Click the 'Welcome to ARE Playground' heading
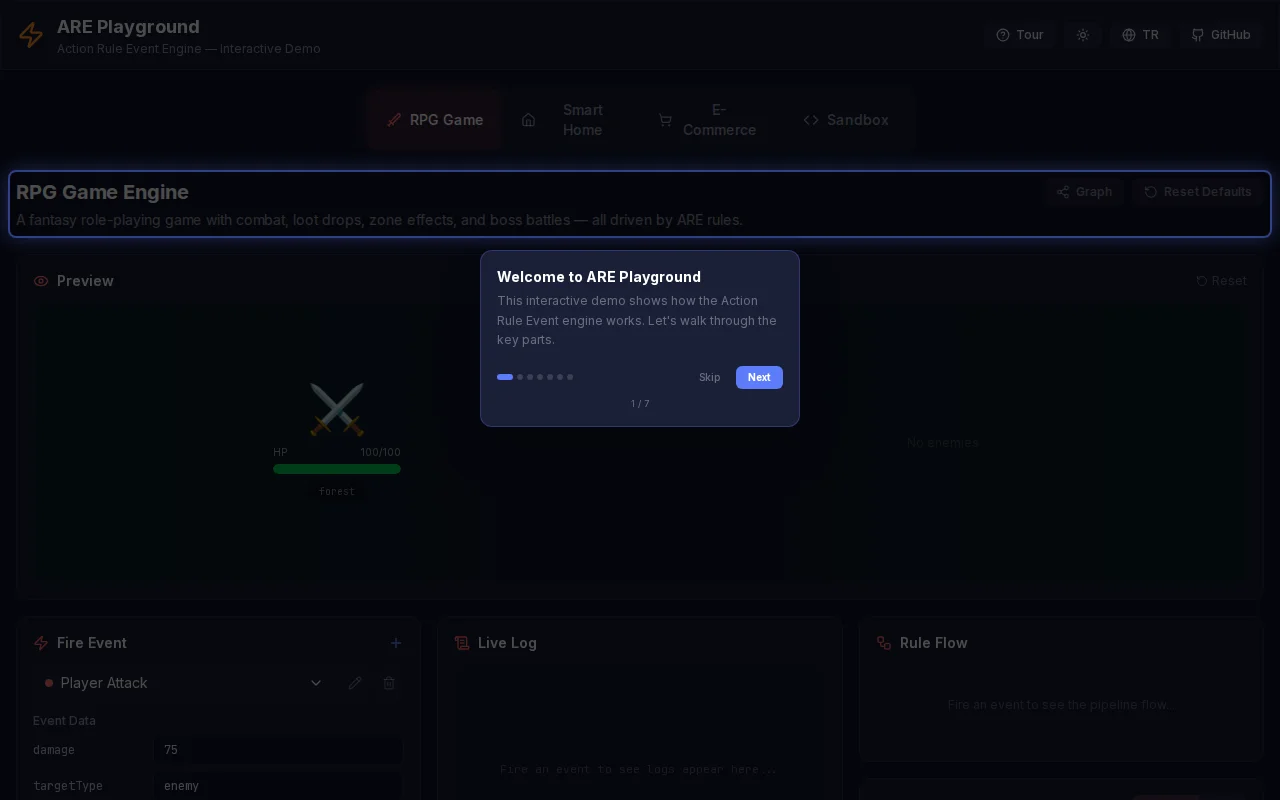This screenshot has height=800, width=1280. tap(599, 277)
